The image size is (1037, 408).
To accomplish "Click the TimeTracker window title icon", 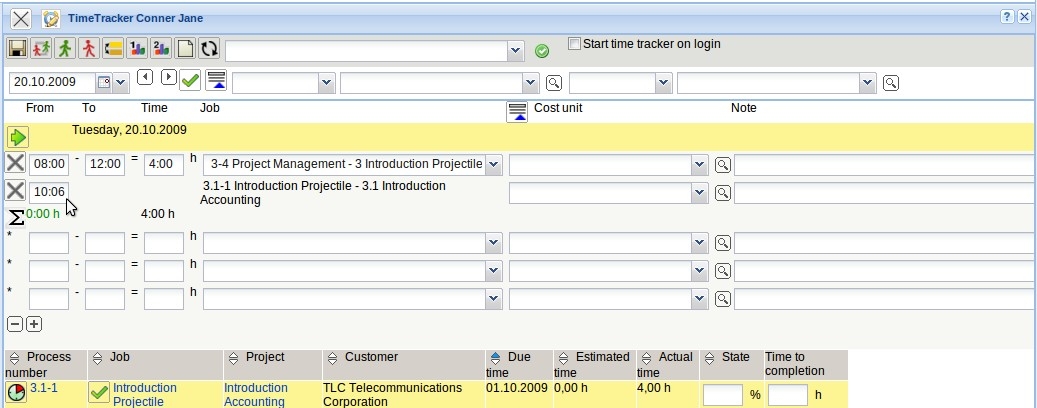I will 51,19.
